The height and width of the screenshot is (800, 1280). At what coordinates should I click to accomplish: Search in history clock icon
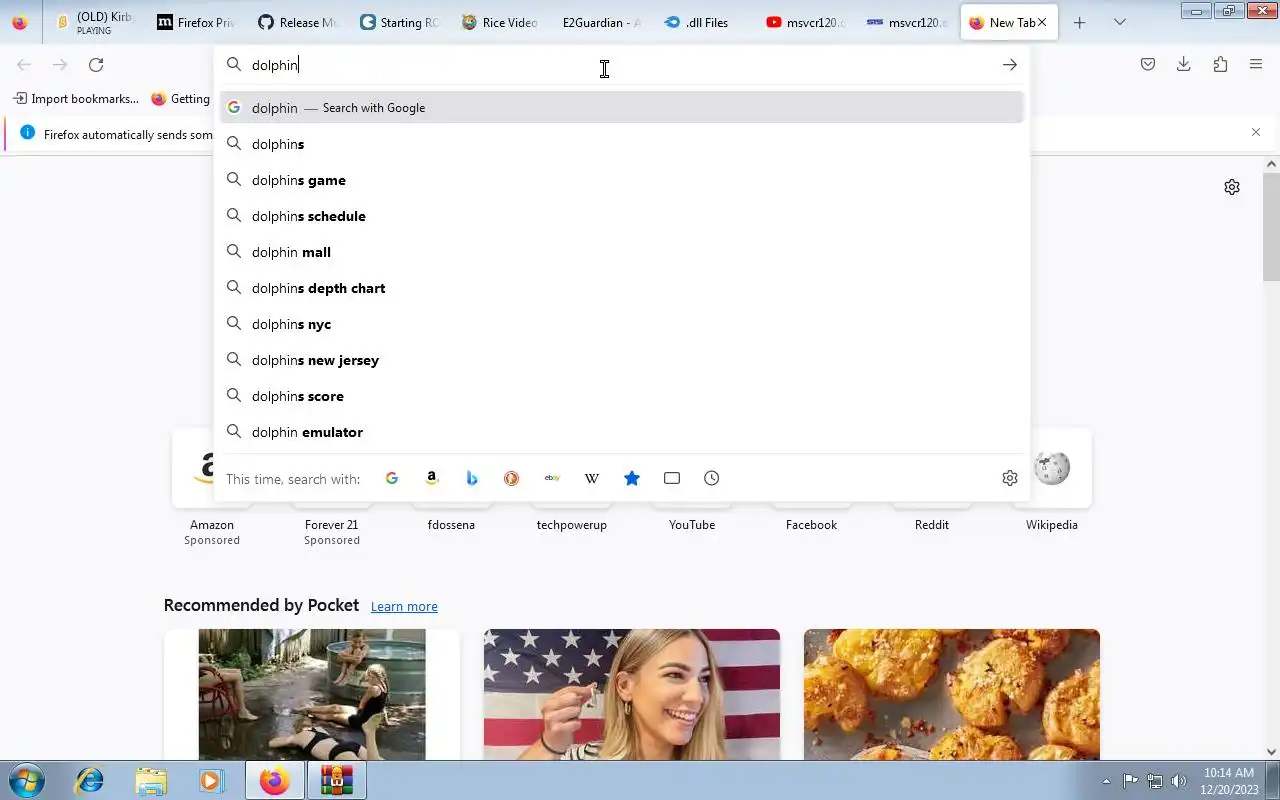point(712,478)
